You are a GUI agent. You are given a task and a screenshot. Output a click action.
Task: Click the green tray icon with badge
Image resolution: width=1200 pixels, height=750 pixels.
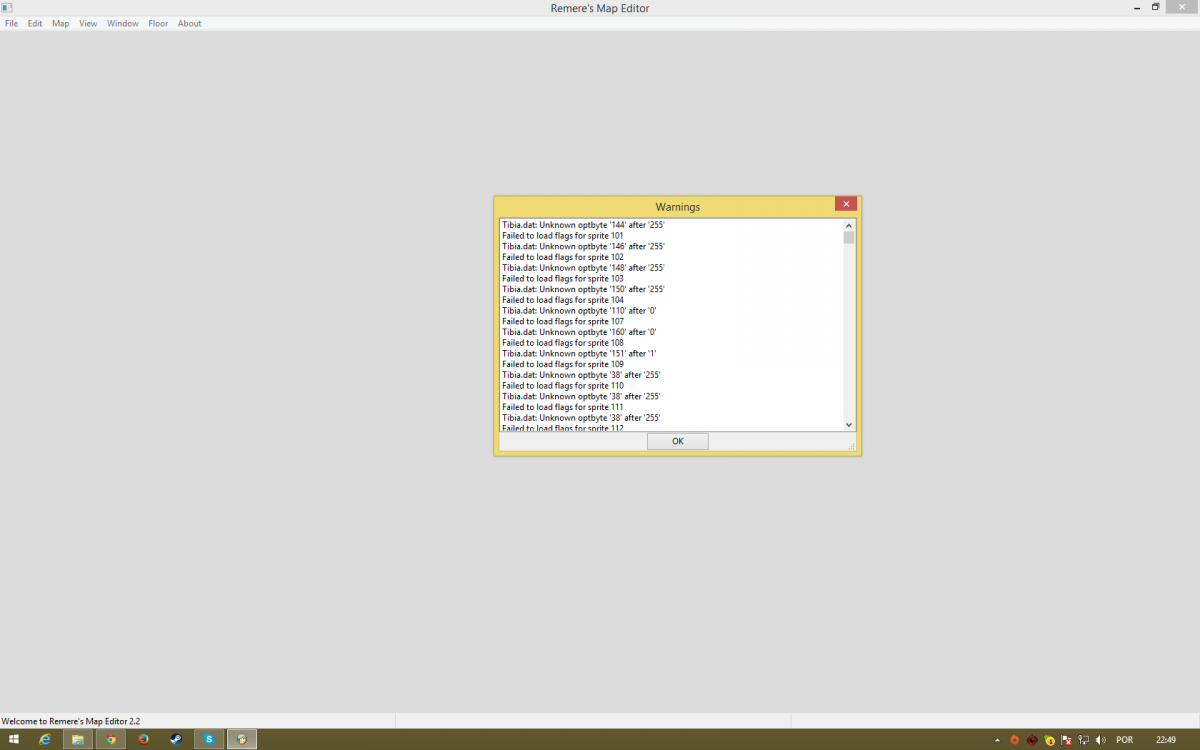pos(1050,740)
